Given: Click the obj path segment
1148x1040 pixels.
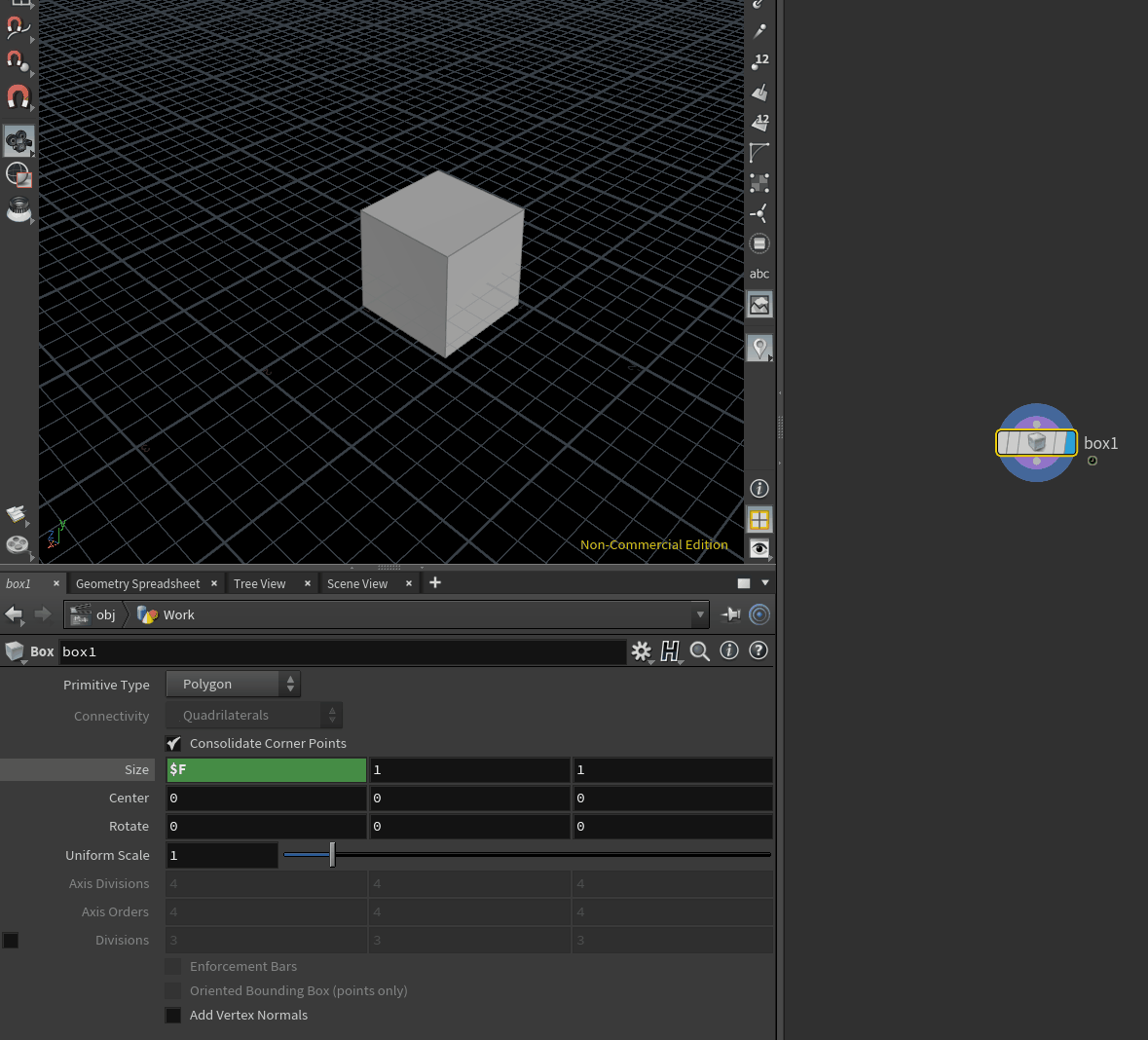Looking at the screenshot, I should (105, 614).
